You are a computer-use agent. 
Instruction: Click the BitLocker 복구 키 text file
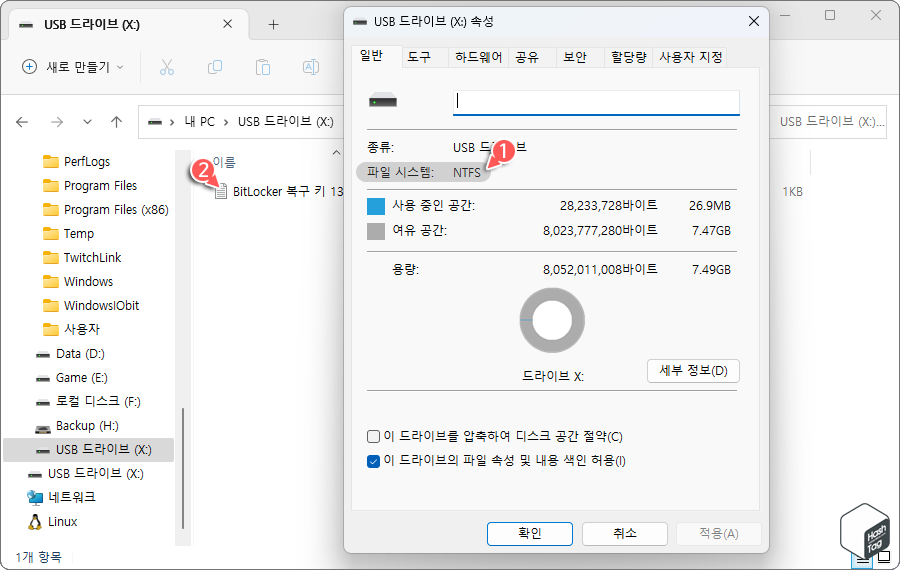(x=278, y=192)
